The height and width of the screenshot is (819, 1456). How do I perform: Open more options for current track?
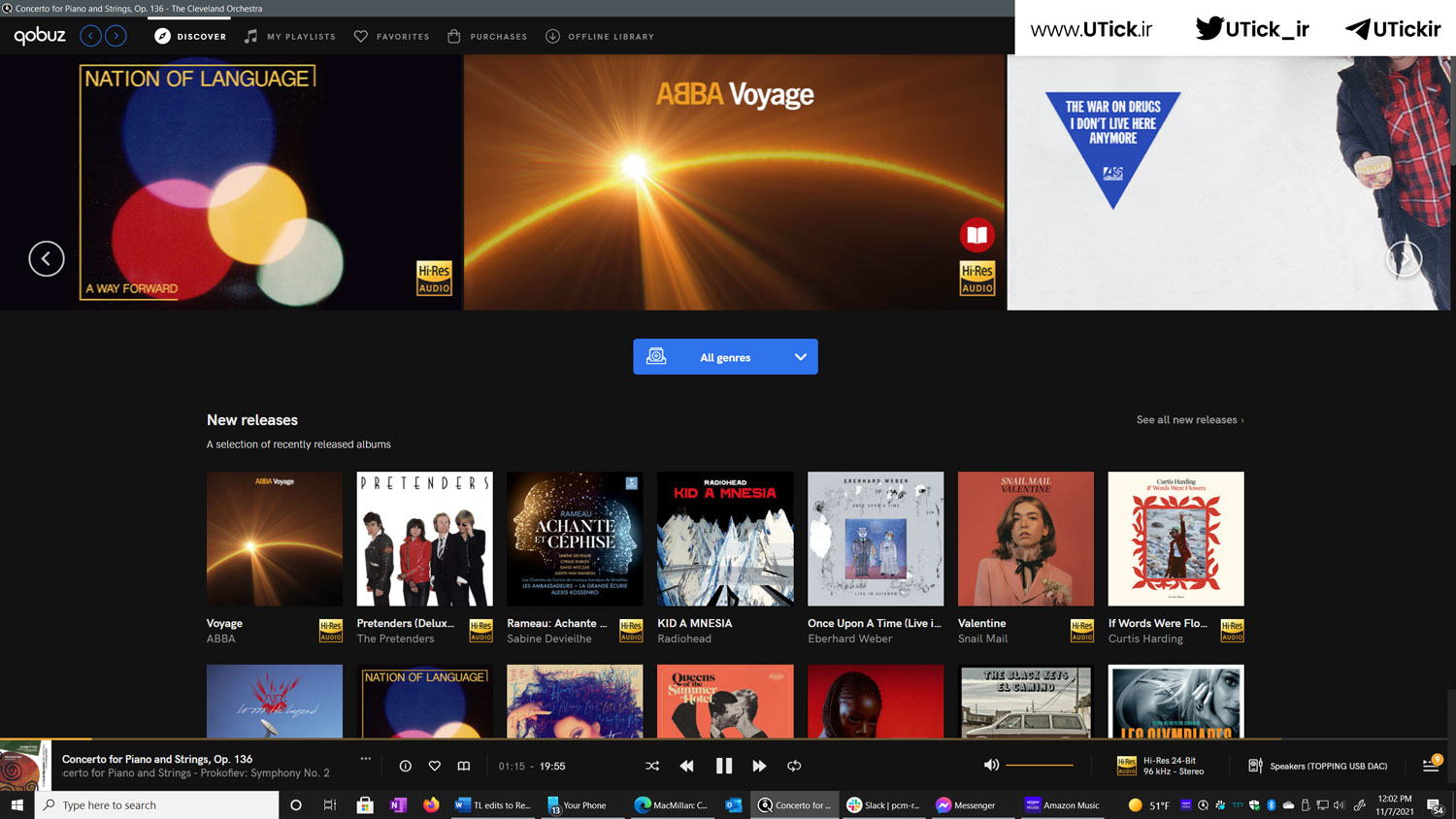(x=365, y=759)
